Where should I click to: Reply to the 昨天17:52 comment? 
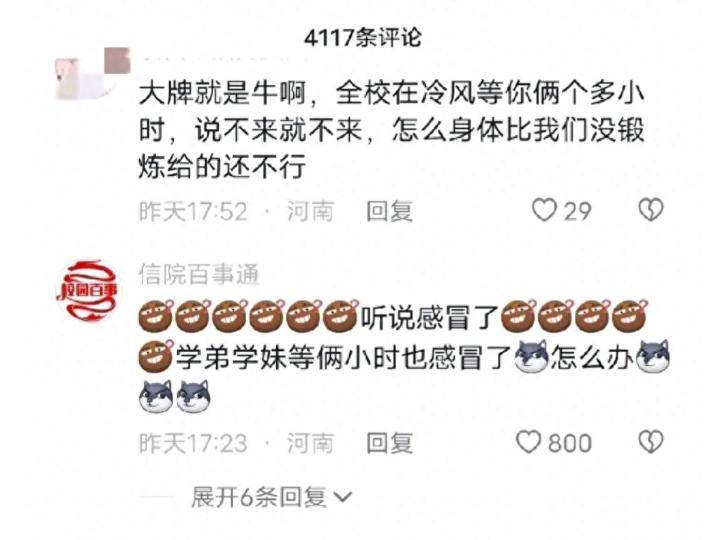click(389, 211)
